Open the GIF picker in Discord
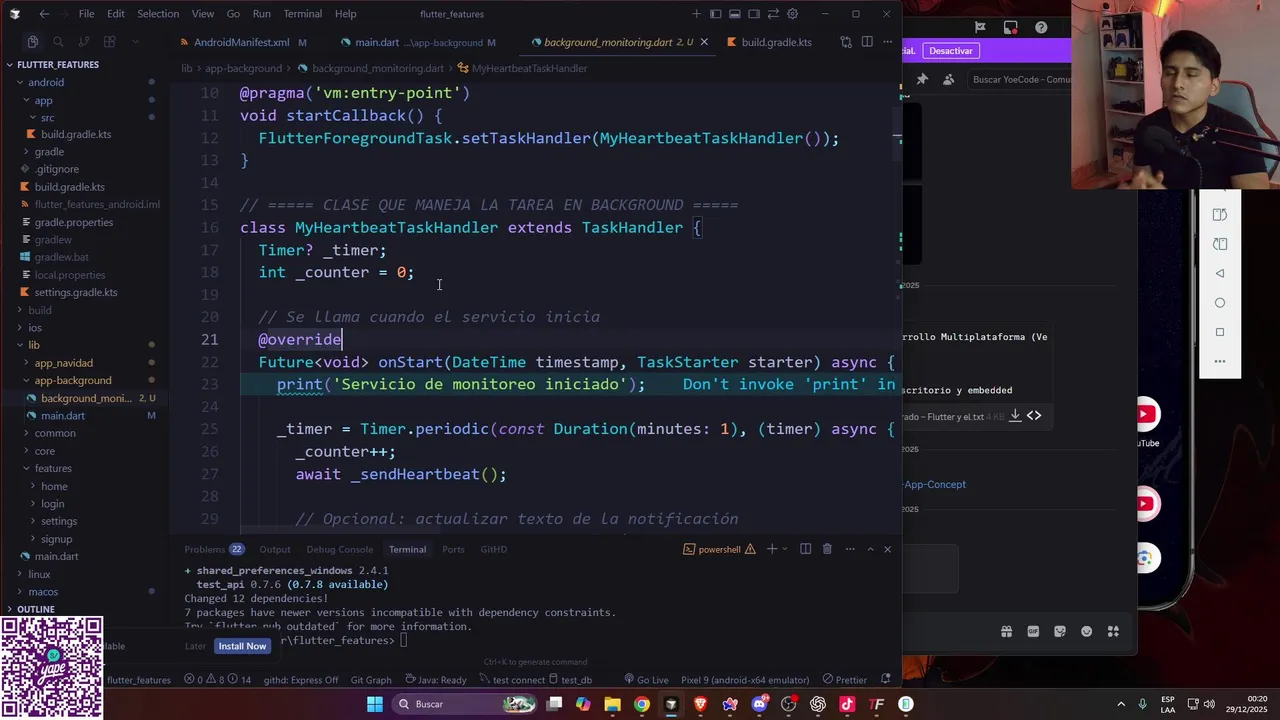The height and width of the screenshot is (720, 1280). click(1033, 632)
